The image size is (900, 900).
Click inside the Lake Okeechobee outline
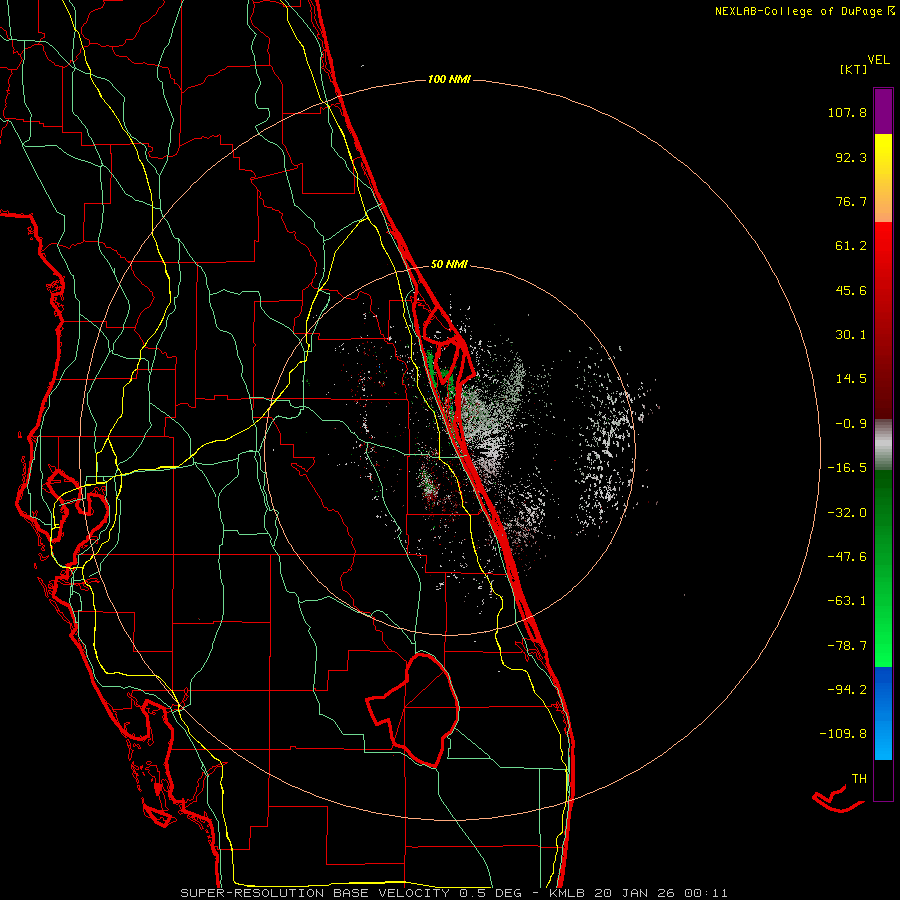coord(425,709)
